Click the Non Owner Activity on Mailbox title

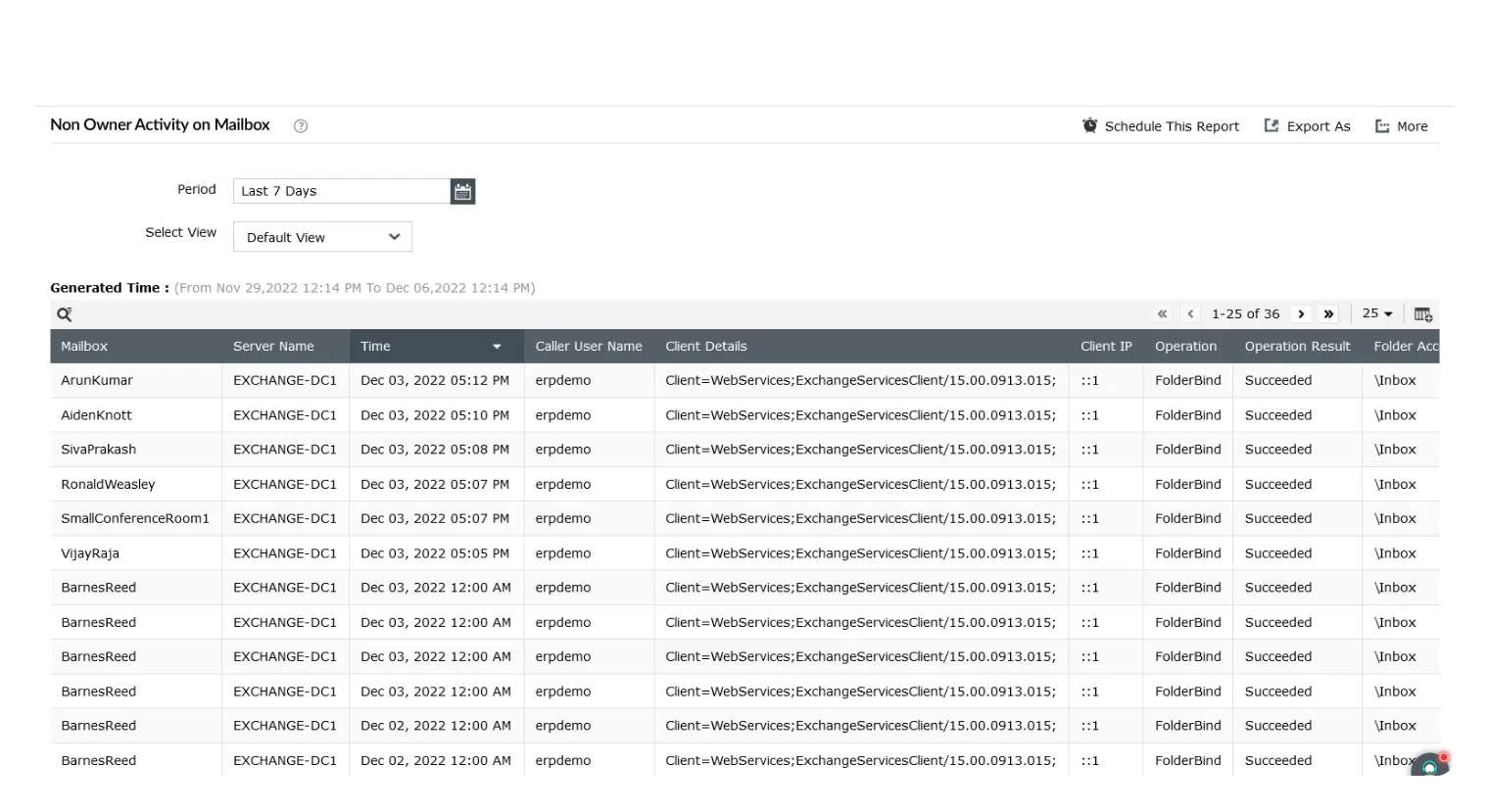[x=160, y=125]
